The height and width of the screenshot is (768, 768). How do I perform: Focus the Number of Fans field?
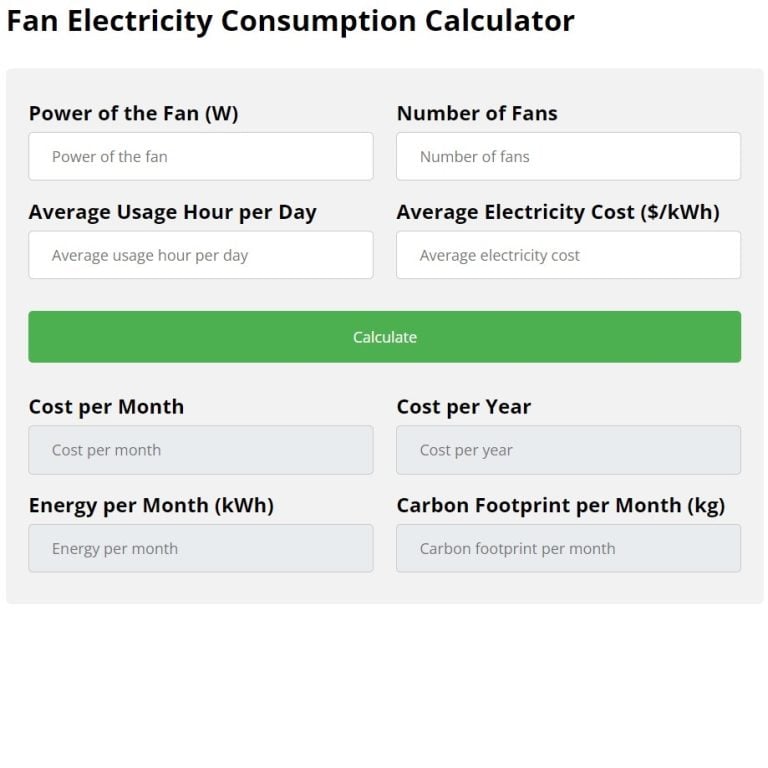568,157
